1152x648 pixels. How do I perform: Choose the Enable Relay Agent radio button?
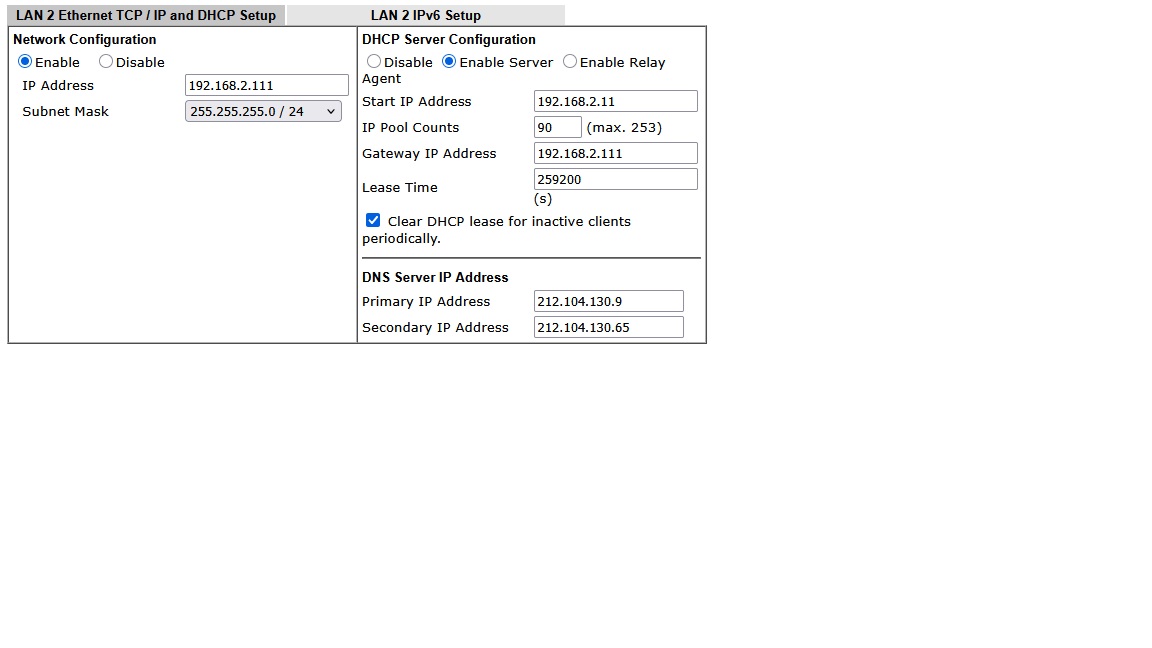coord(570,62)
